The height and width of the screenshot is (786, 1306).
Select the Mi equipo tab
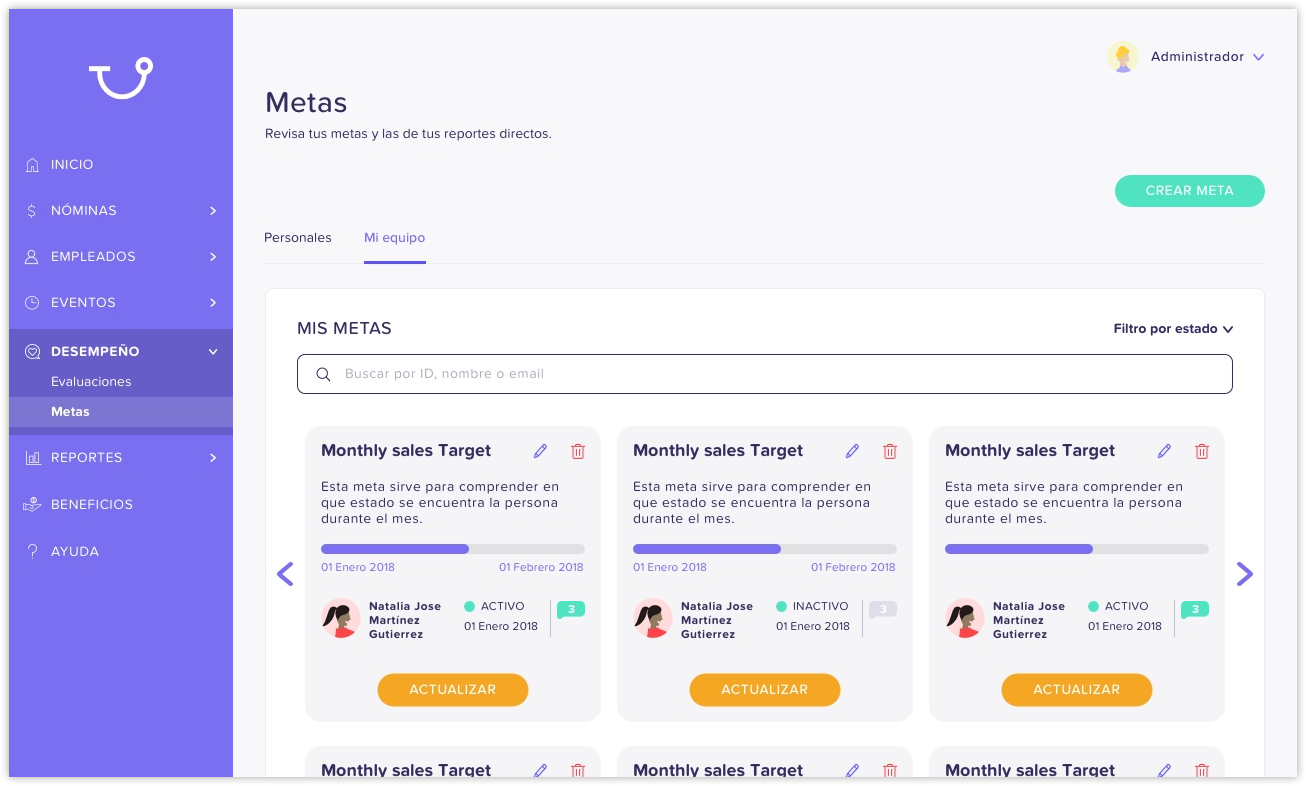394,238
